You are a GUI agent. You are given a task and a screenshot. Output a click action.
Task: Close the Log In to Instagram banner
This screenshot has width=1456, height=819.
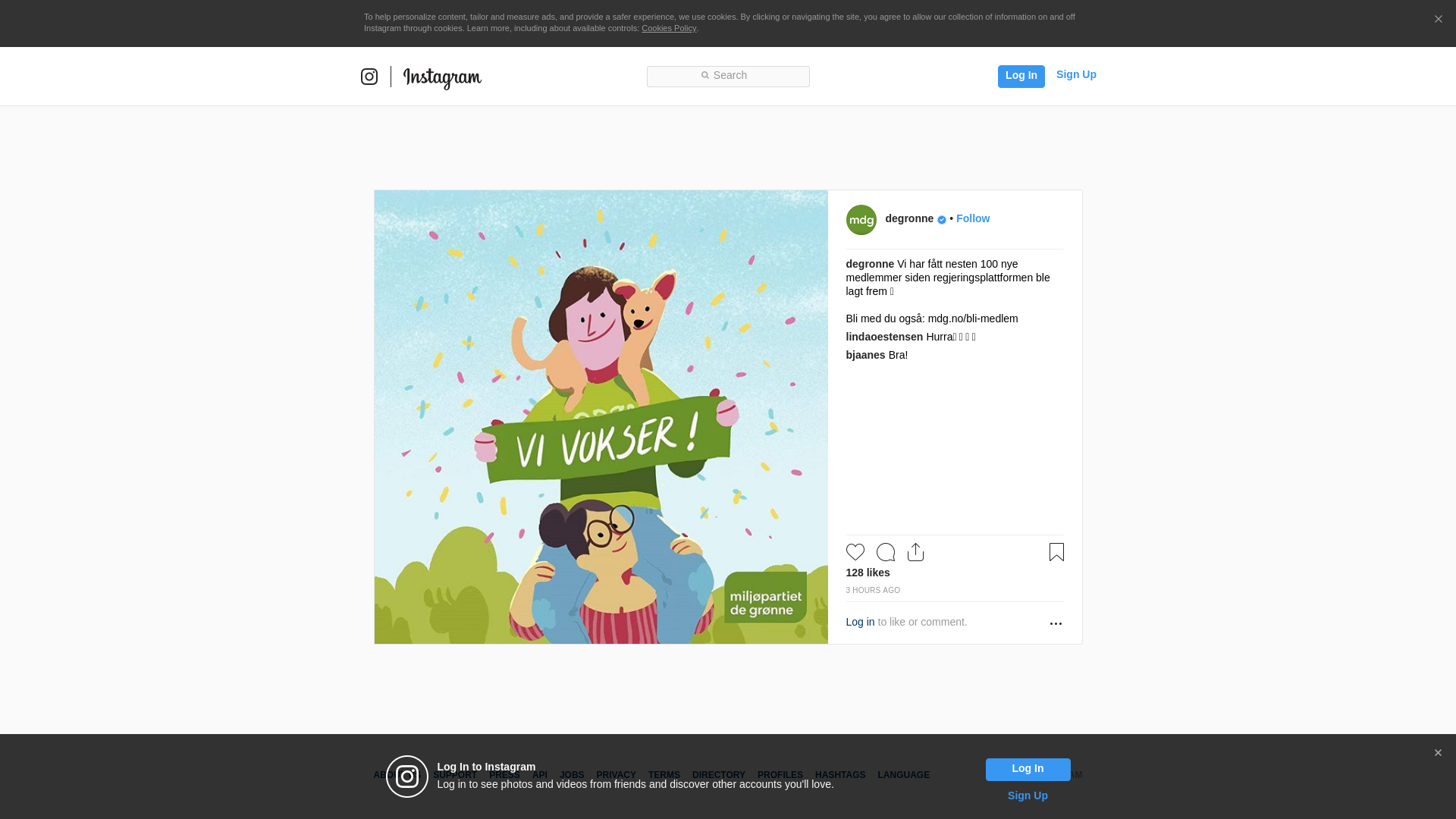[1438, 753]
